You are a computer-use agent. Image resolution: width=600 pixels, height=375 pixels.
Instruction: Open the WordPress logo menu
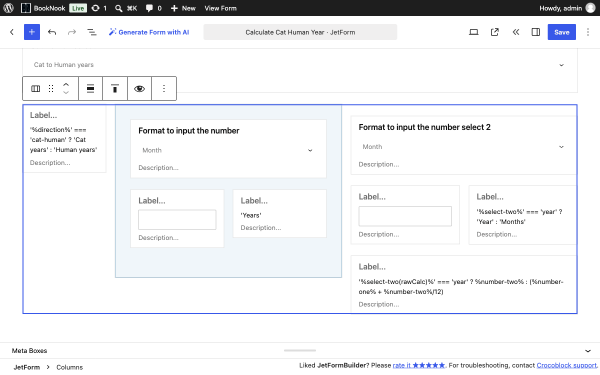[8, 8]
